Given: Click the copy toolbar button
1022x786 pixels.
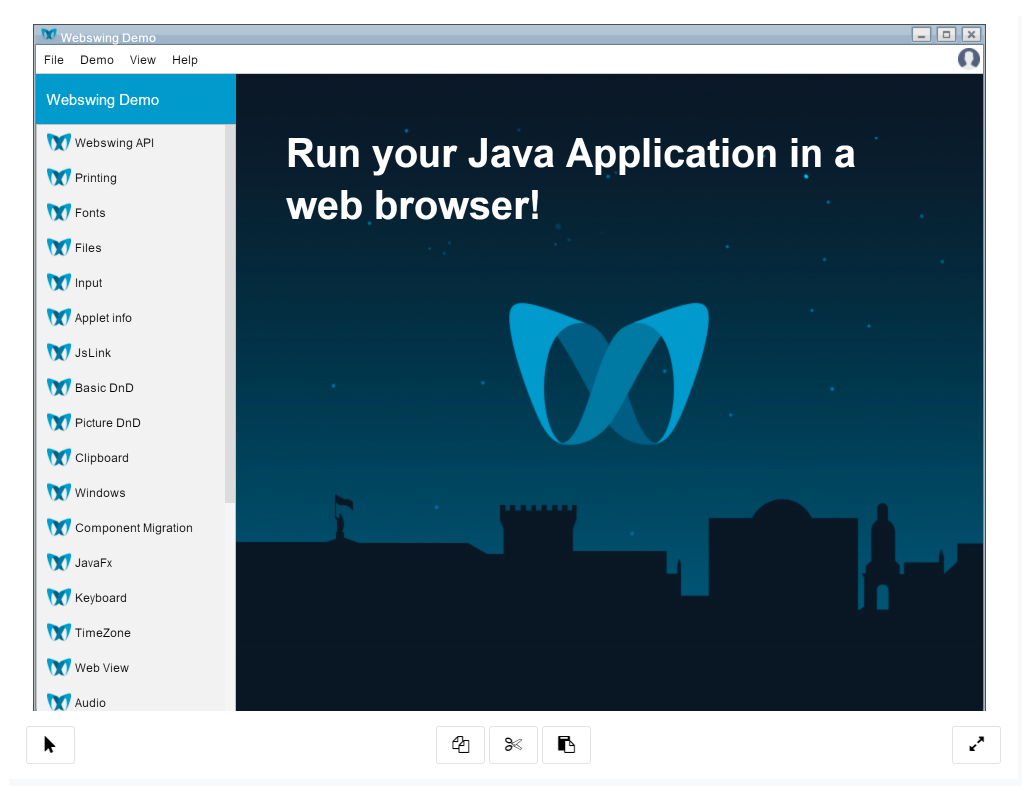Looking at the screenshot, I should tap(460, 744).
